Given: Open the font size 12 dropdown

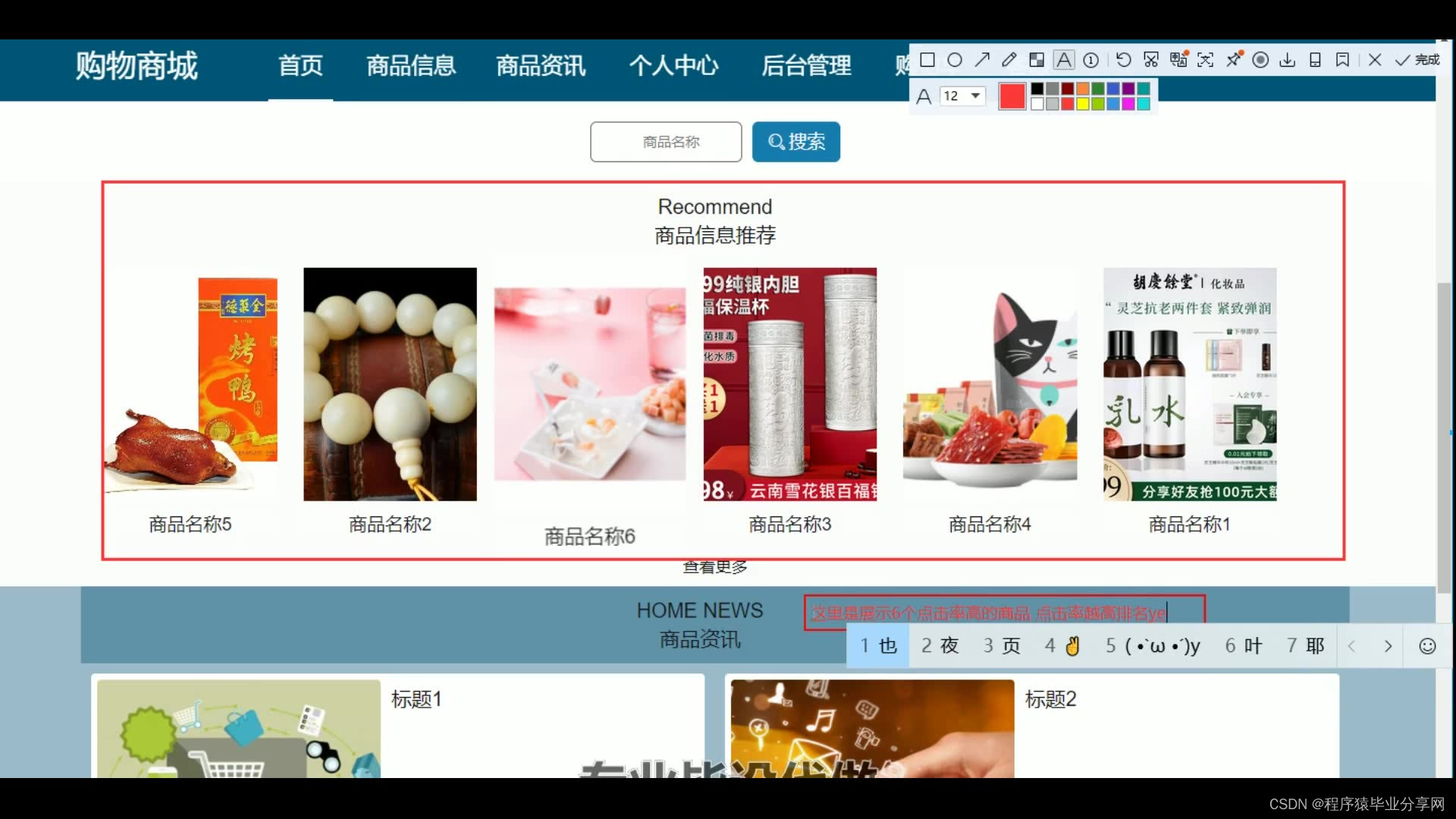Looking at the screenshot, I should [975, 96].
